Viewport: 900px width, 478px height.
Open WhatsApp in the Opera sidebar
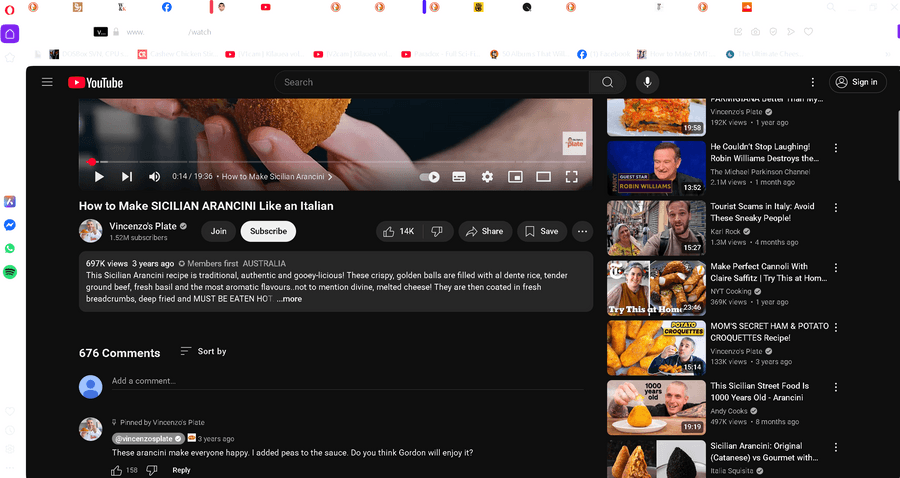[10, 248]
